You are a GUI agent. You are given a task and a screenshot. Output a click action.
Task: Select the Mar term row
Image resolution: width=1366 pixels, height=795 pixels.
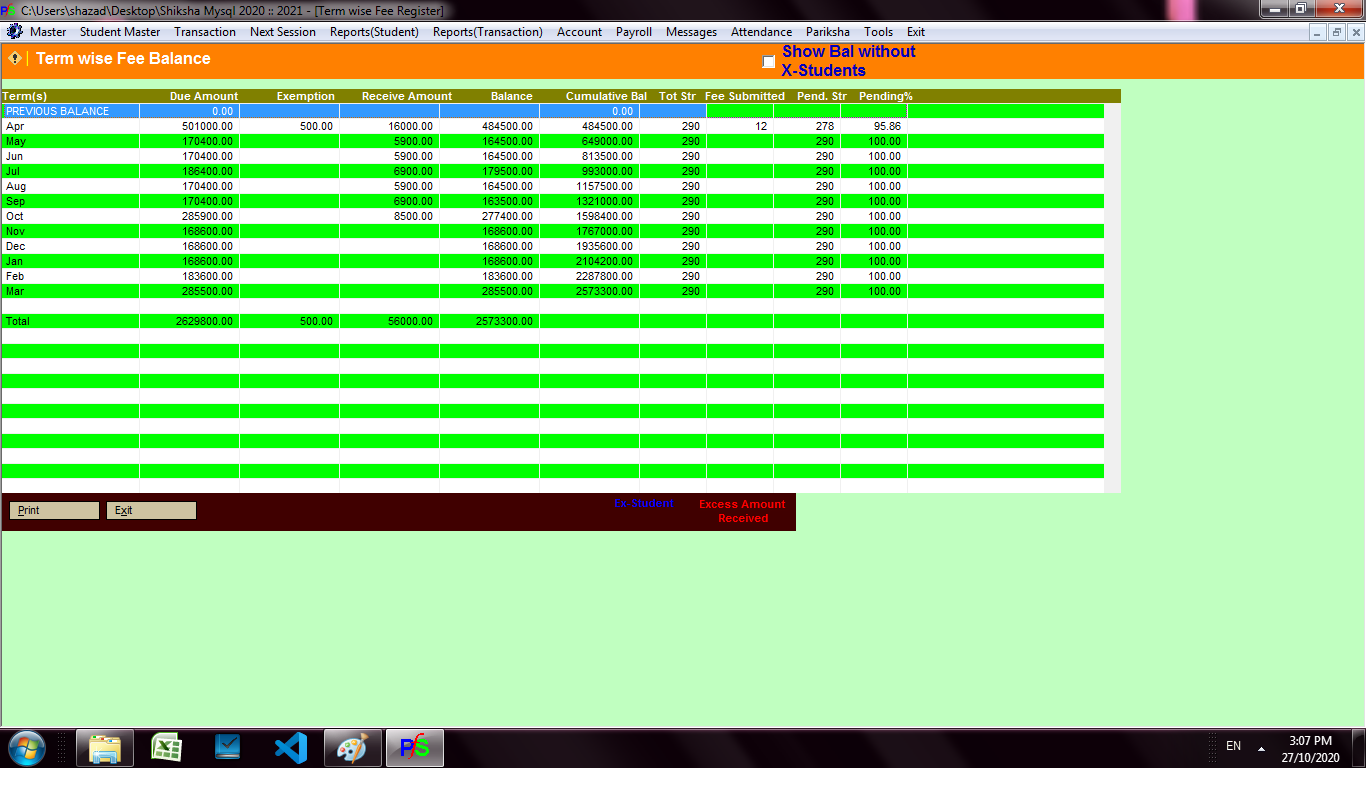(x=553, y=291)
